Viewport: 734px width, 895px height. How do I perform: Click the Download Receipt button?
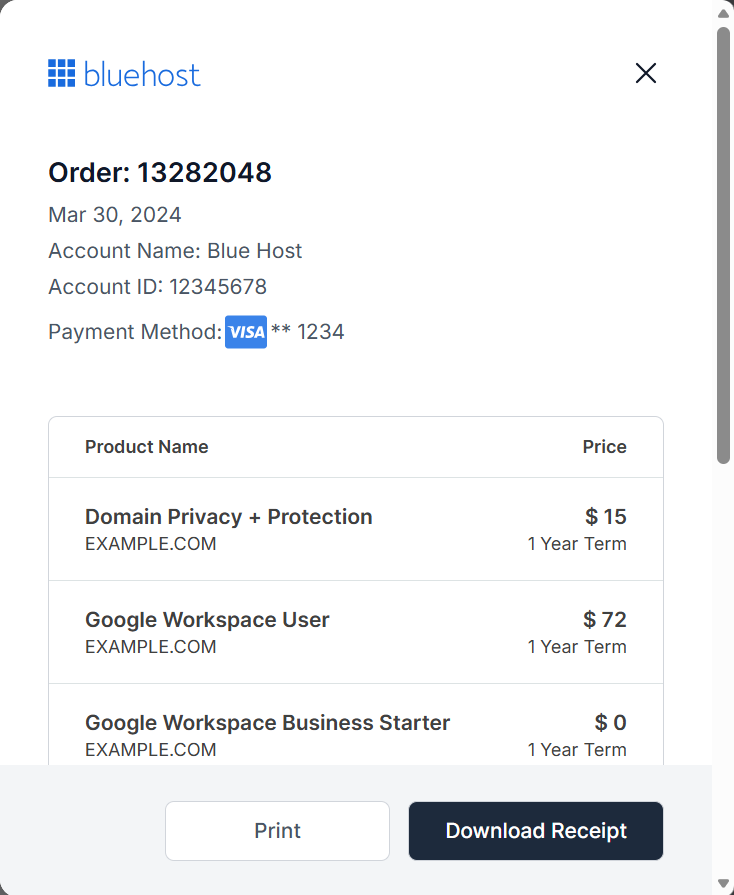[535, 830]
